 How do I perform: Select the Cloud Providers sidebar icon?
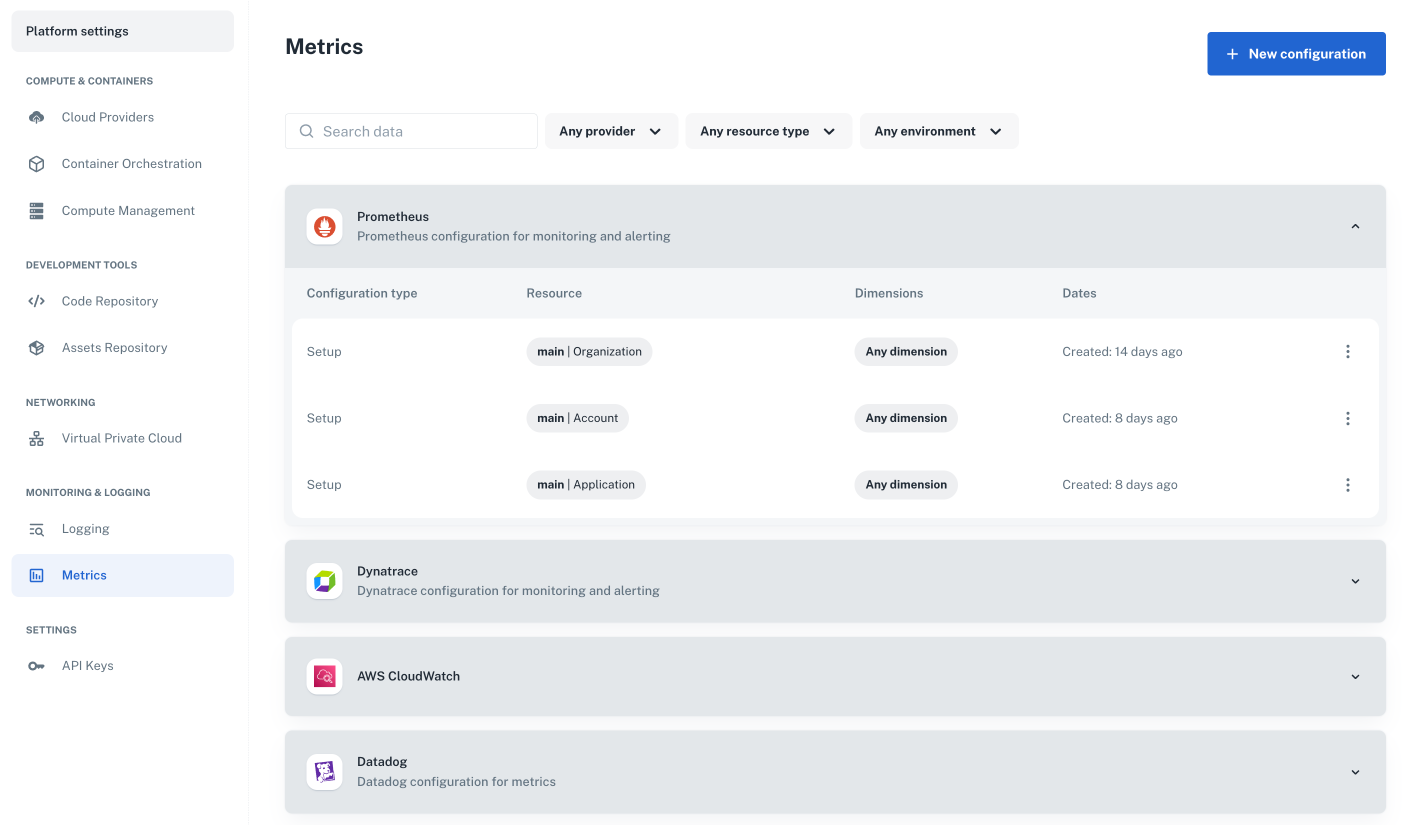(36, 117)
